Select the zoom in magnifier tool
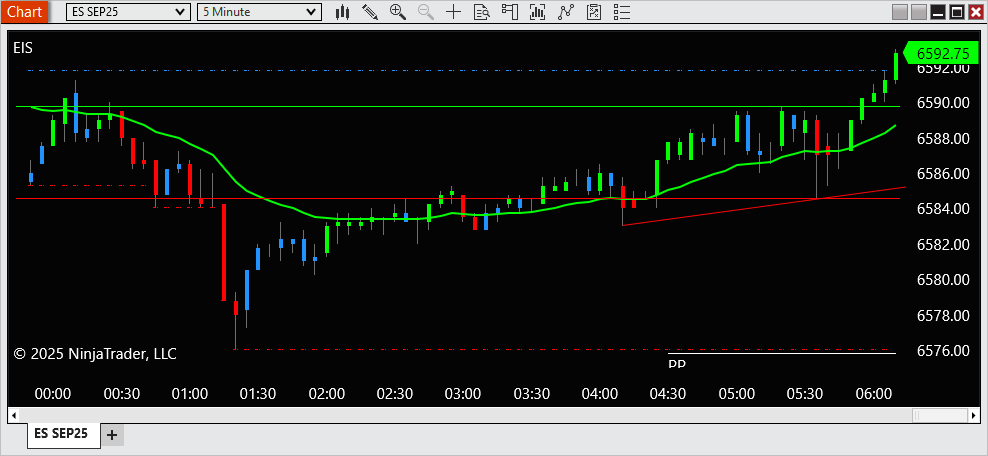The width and height of the screenshot is (988, 456). (398, 11)
